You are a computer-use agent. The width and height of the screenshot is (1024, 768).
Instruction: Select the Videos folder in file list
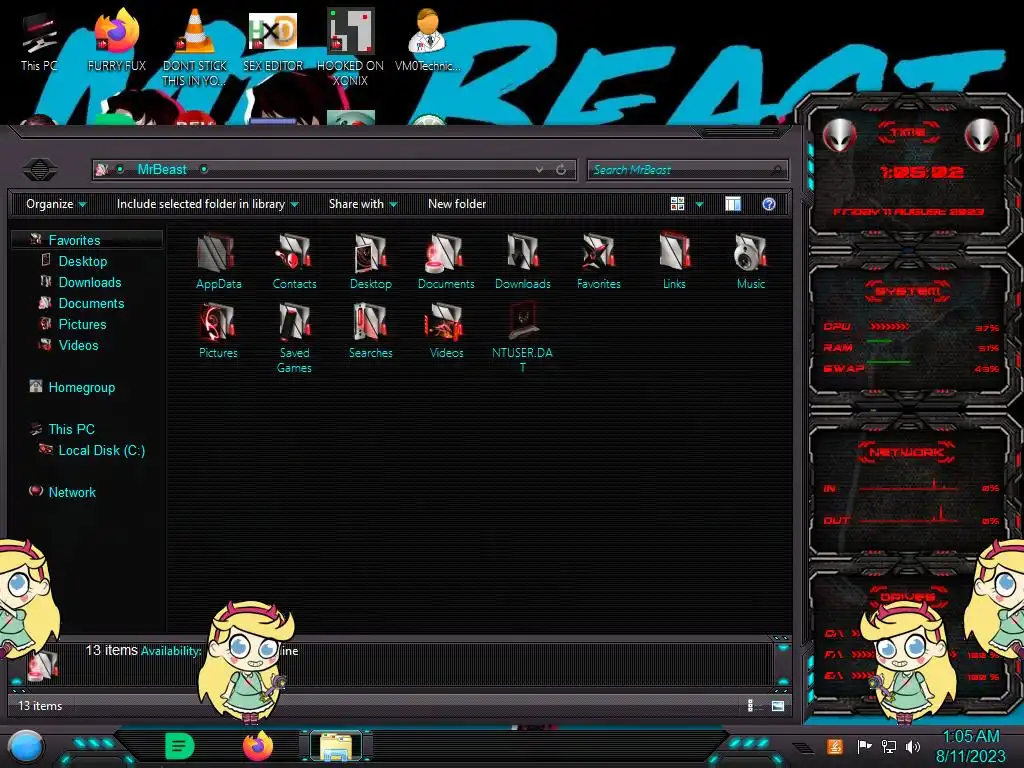click(446, 331)
